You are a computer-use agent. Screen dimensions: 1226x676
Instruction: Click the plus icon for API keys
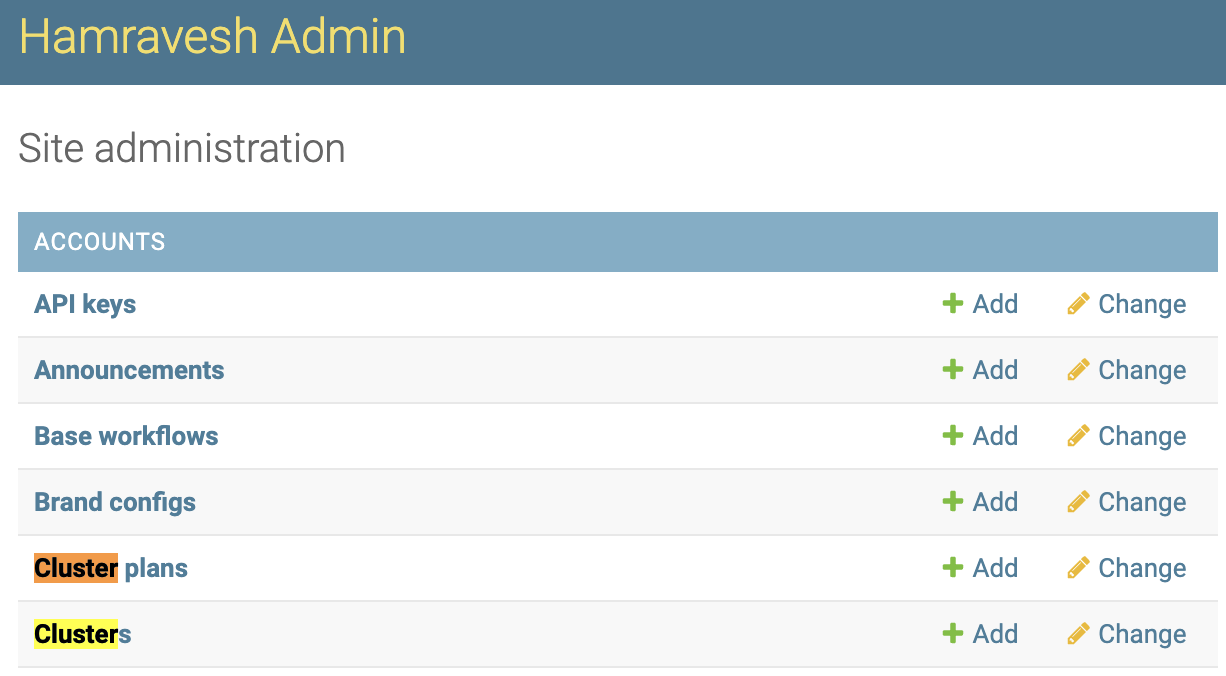952,304
